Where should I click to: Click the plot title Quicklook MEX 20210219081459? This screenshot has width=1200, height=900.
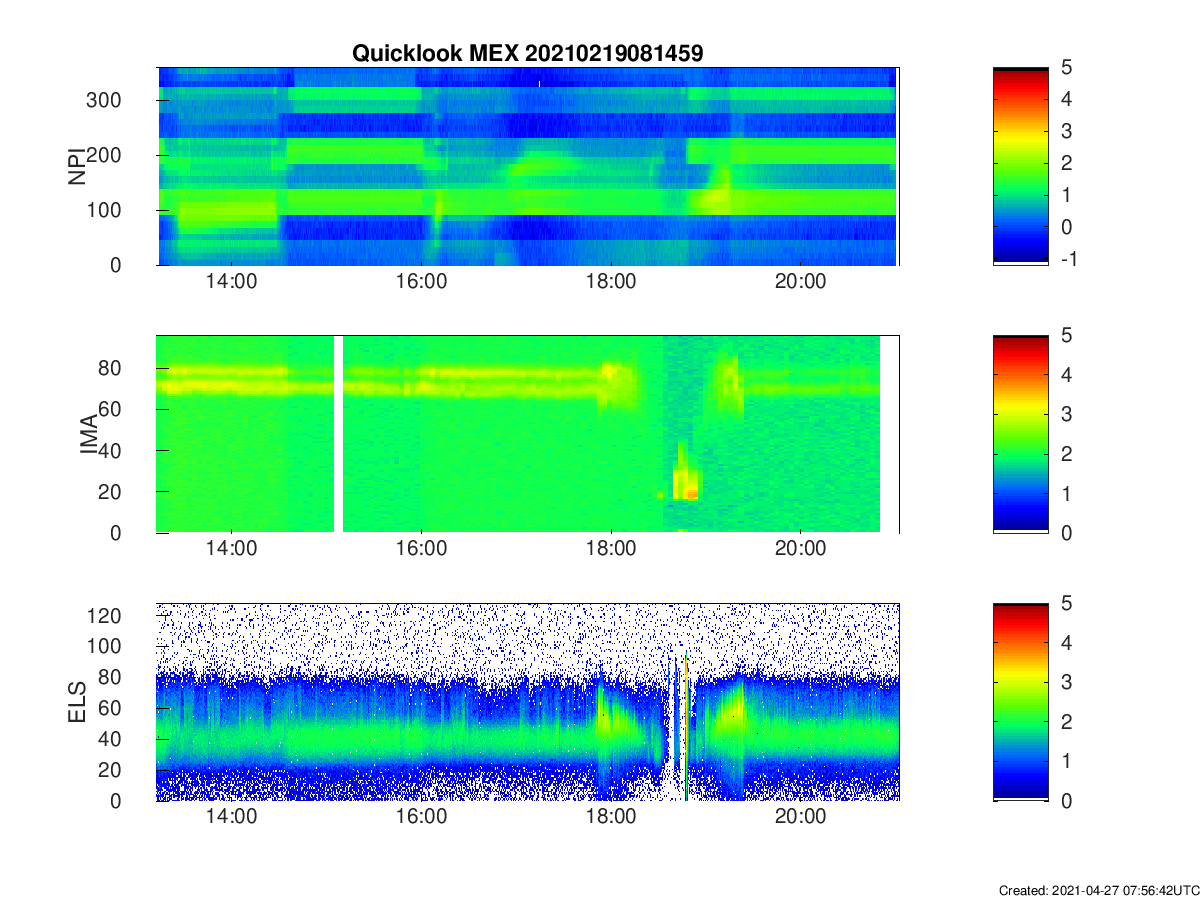coord(527,53)
